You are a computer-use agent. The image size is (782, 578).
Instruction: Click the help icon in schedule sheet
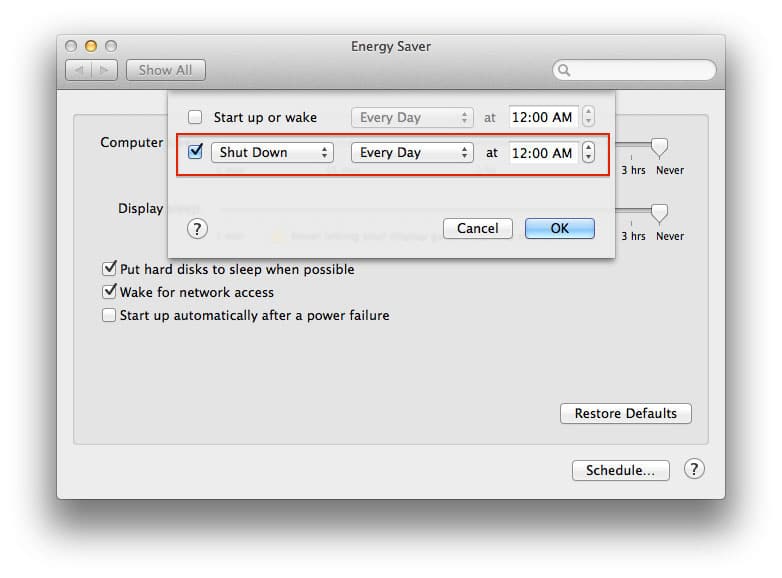click(197, 229)
